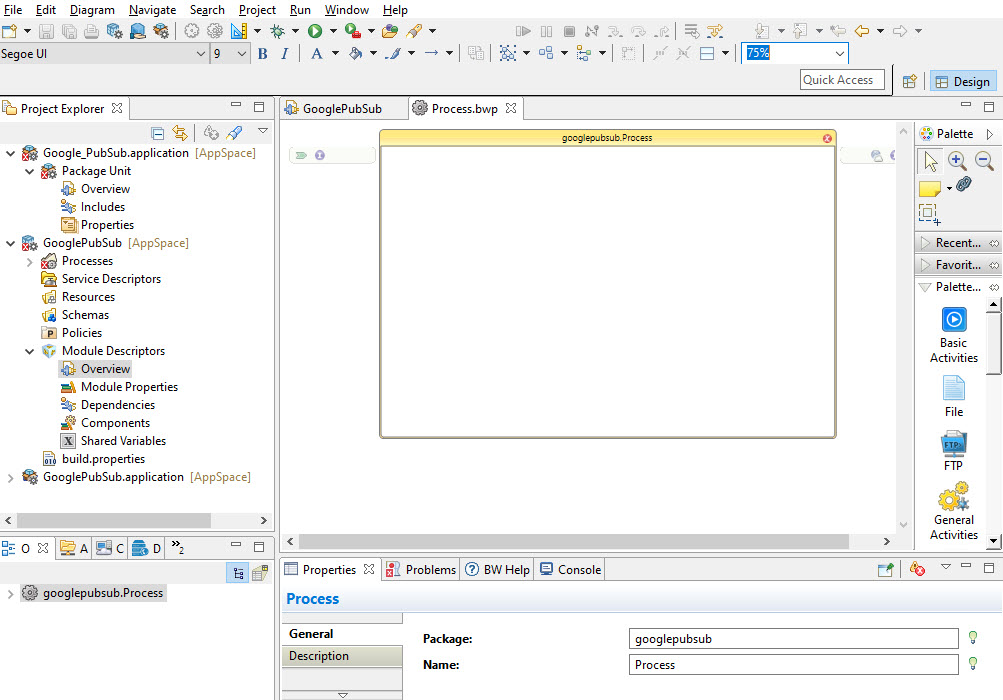Click the Zoom Out tool in Palette

[984, 160]
